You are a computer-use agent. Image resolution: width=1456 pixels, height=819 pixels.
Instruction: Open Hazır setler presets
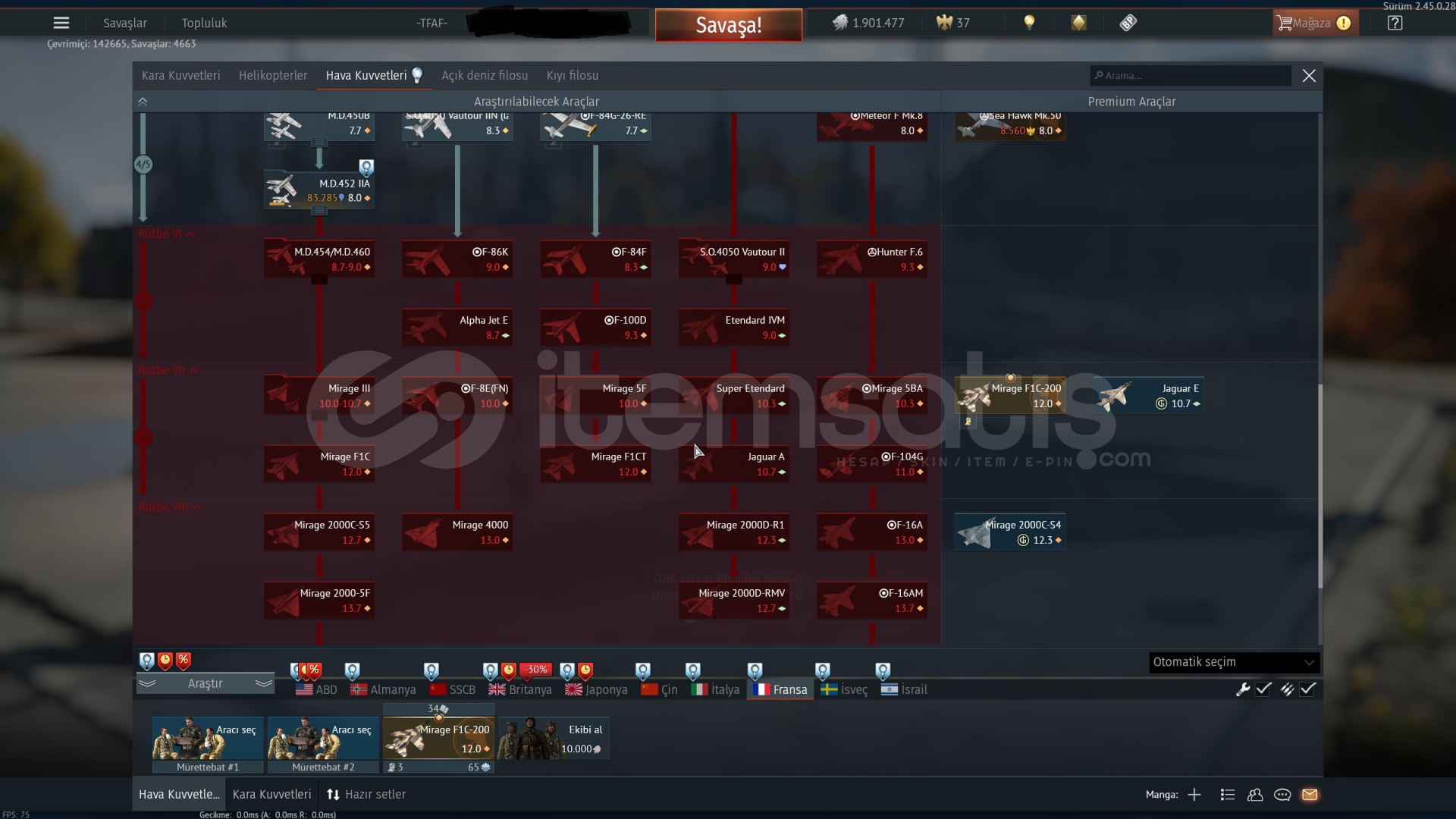coord(367,794)
